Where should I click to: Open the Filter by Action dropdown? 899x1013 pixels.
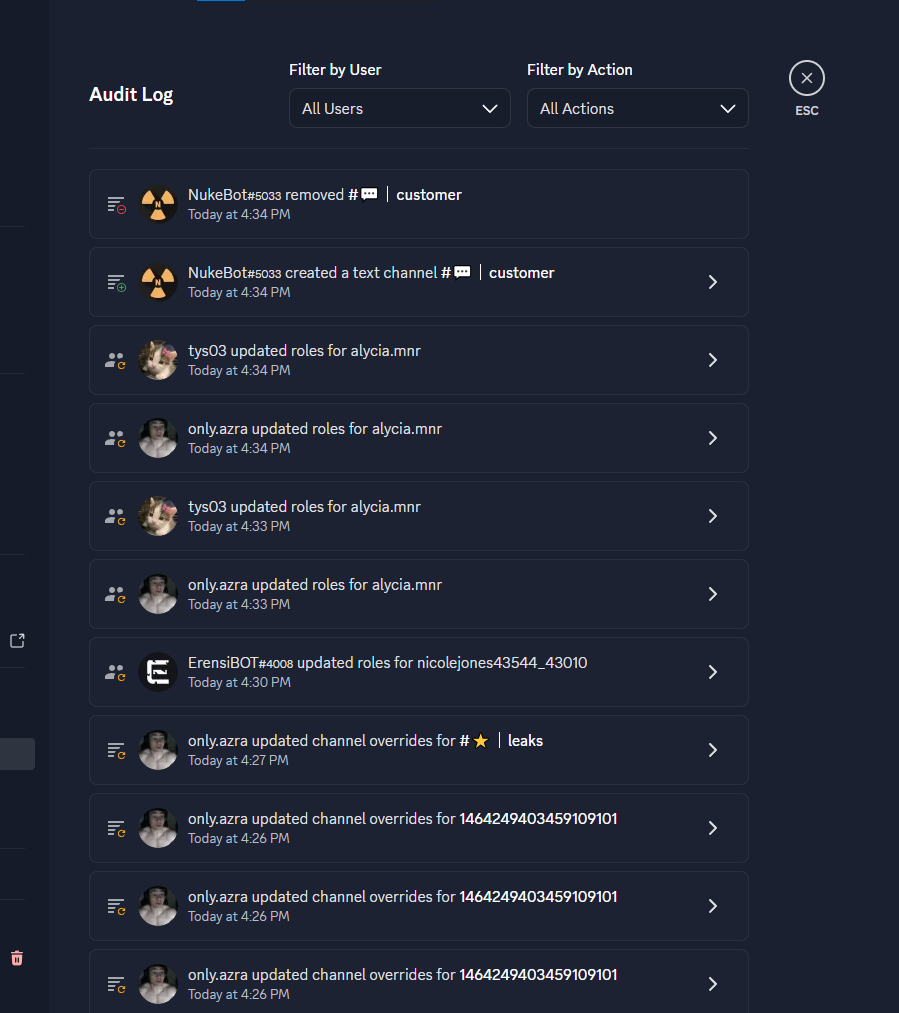637,109
